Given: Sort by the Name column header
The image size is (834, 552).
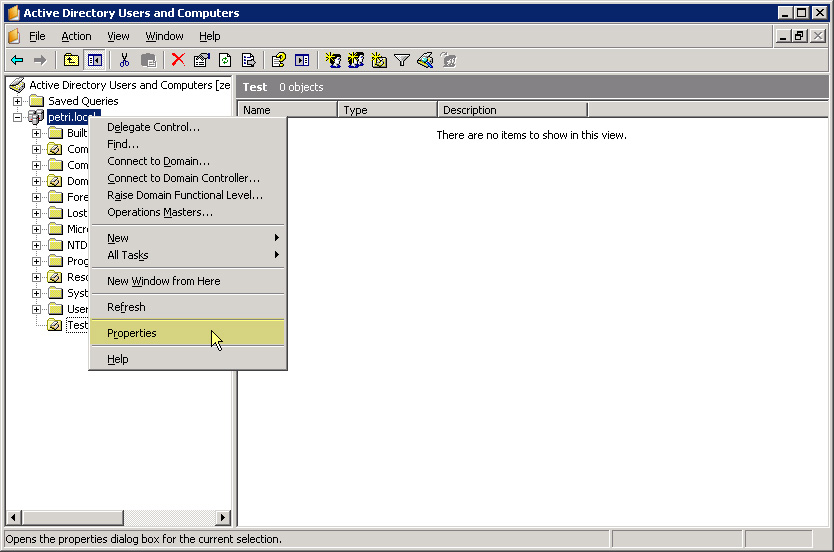Looking at the screenshot, I should tap(287, 110).
